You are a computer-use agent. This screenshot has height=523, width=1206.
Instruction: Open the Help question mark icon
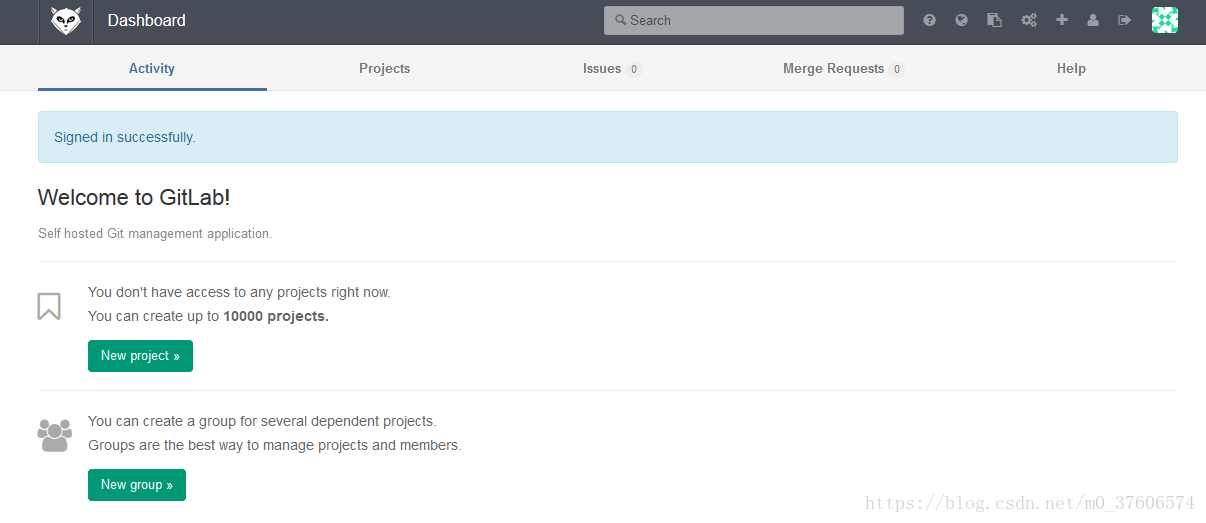pos(930,20)
